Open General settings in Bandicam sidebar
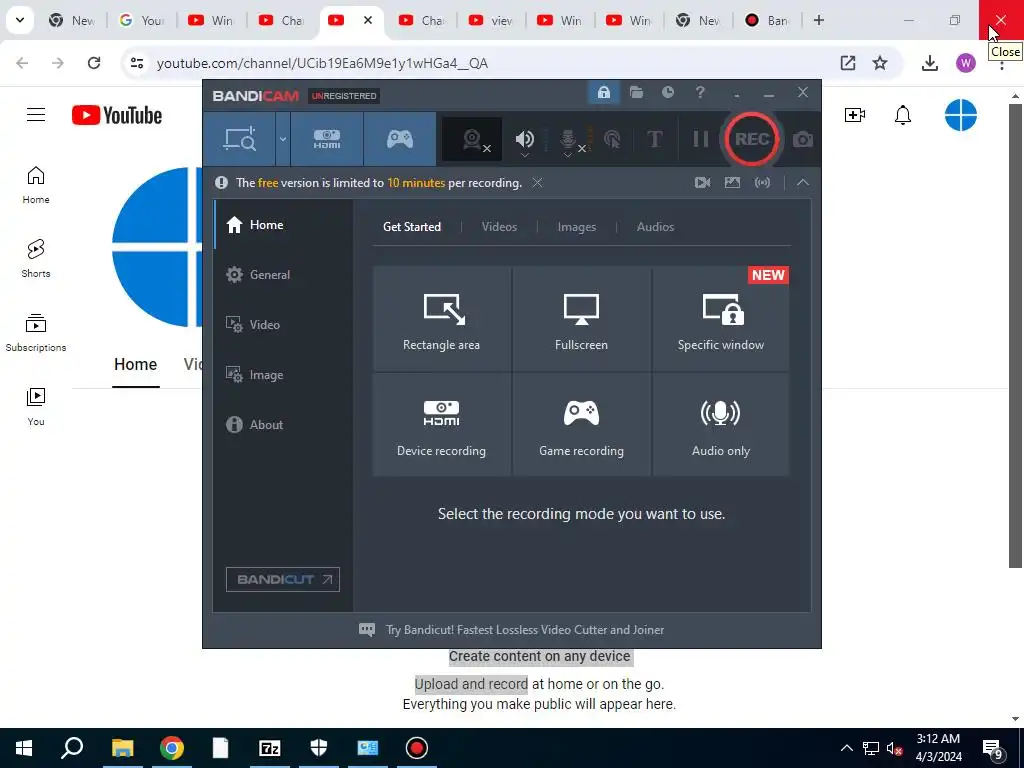Image resolution: width=1024 pixels, height=768 pixels. tap(283, 275)
